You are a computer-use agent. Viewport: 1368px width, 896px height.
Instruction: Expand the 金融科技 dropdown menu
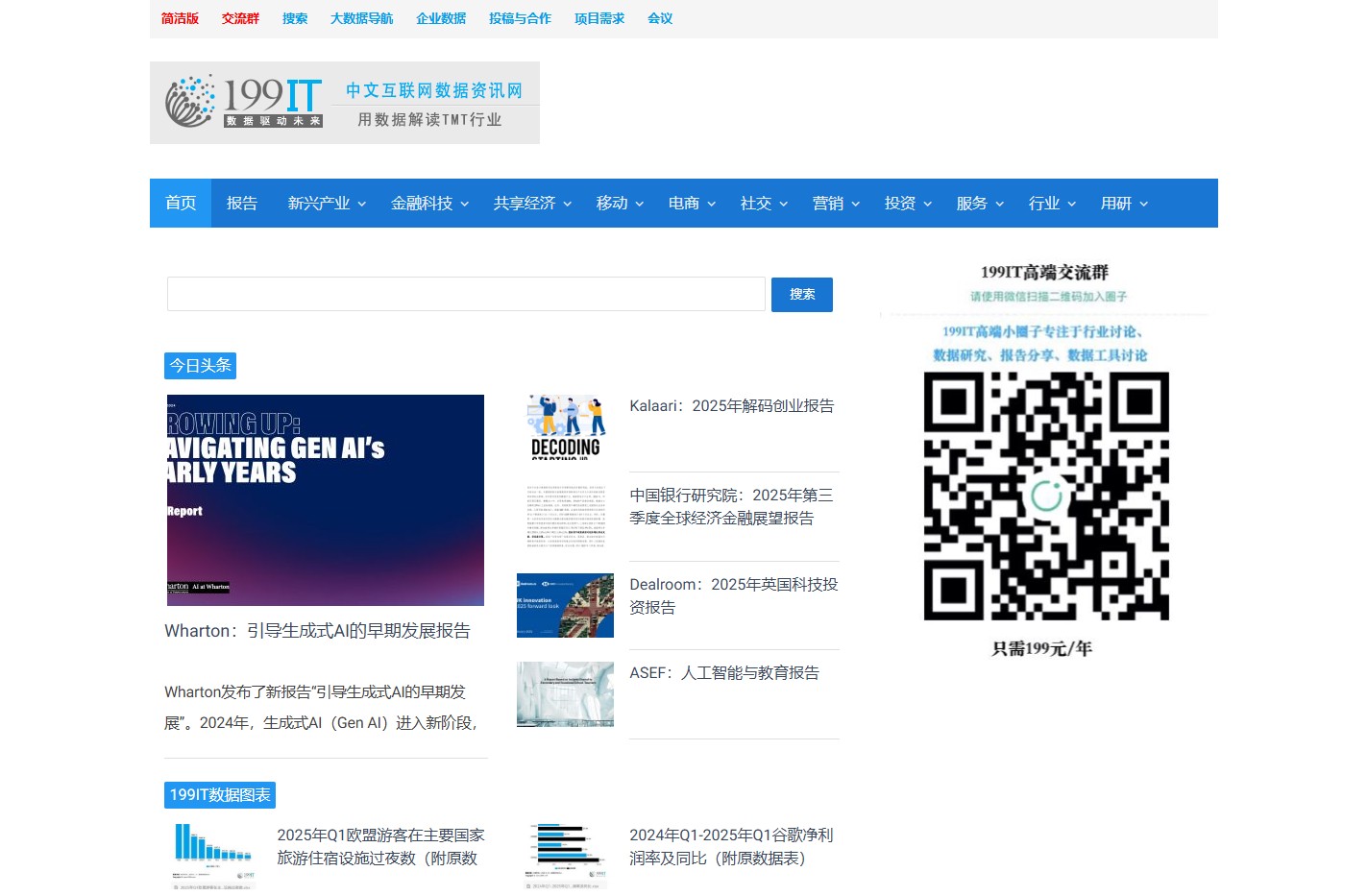coord(429,203)
